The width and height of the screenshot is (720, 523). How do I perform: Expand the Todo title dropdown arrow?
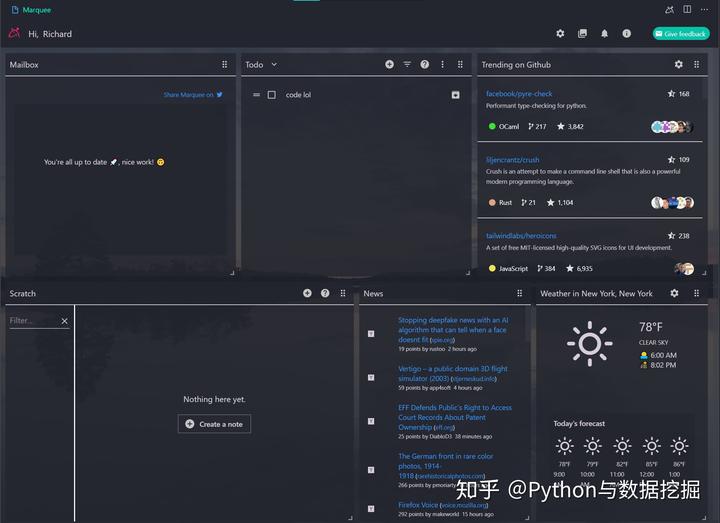pyautogui.click(x=274, y=65)
